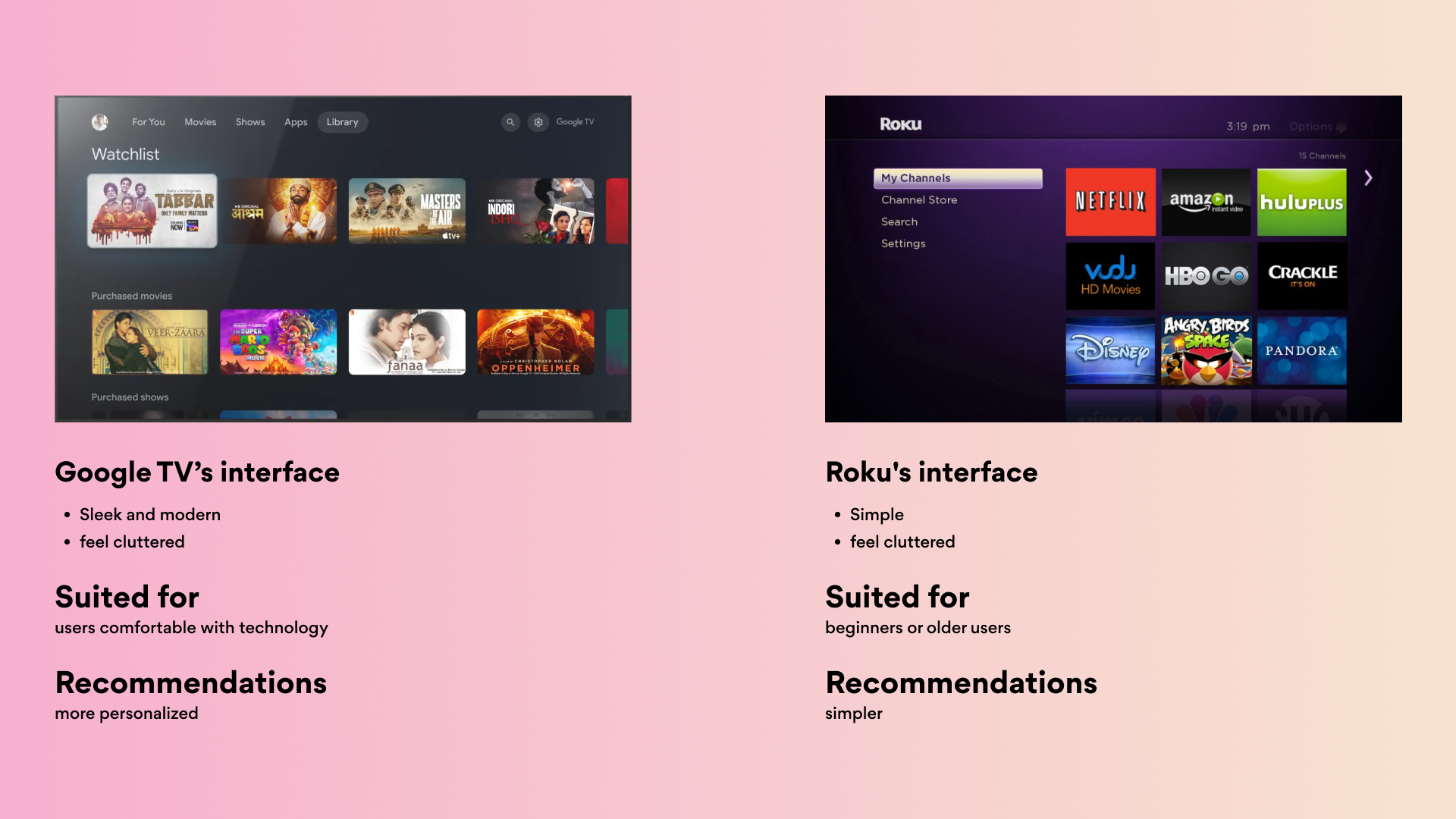
Task: Click the more personalized text
Action: (x=127, y=714)
